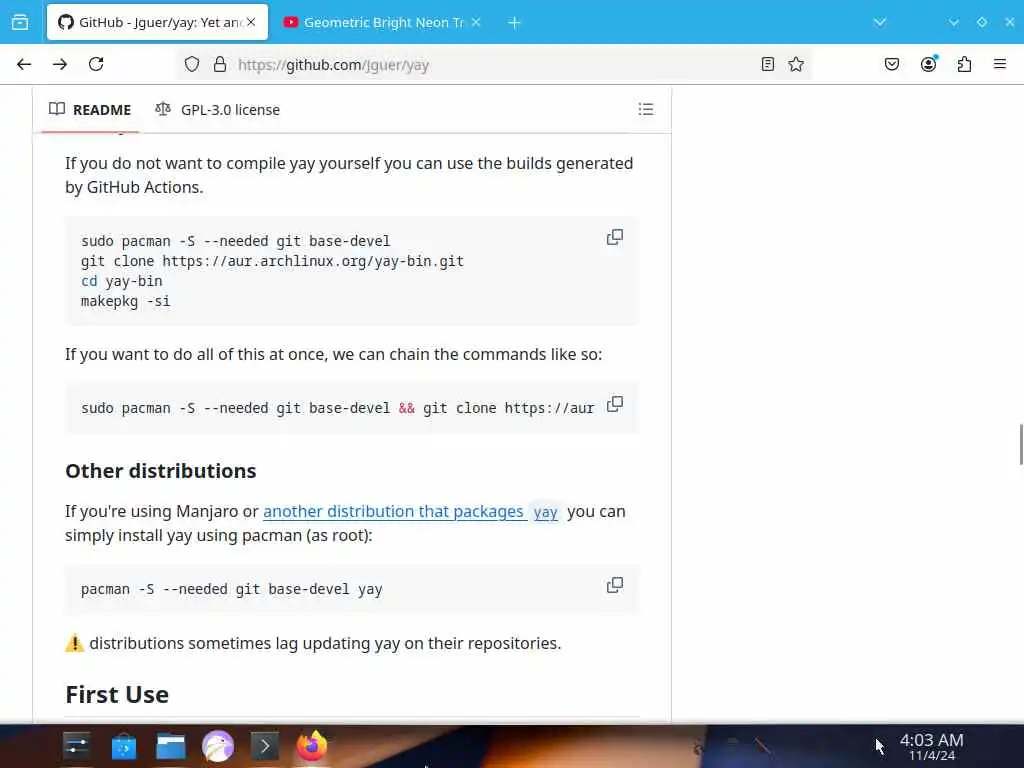Copy the yay-bin install commands block
This screenshot has width=1024, height=768.
click(x=615, y=237)
